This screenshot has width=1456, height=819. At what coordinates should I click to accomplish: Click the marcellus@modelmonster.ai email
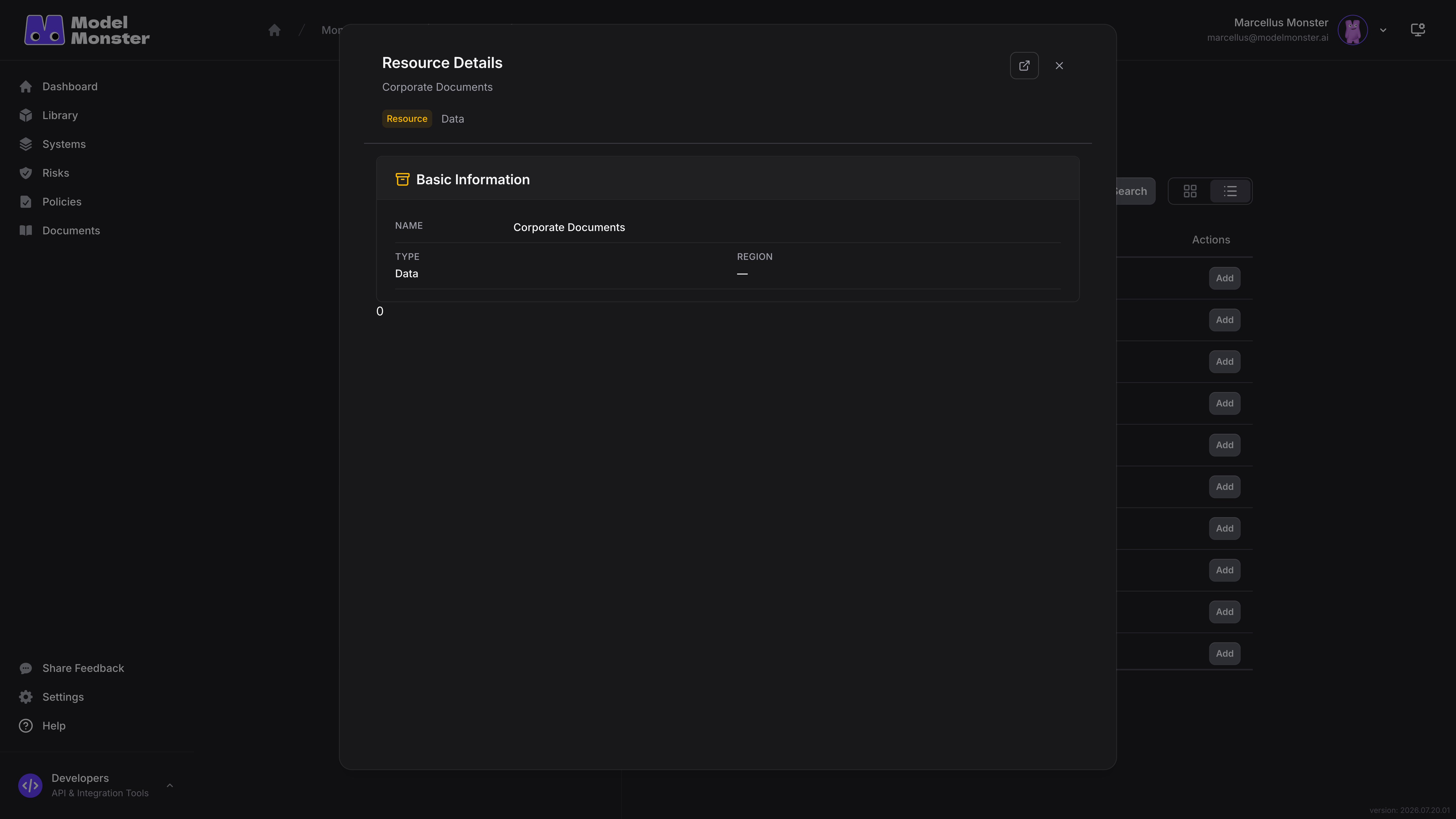click(x=1268, y=38)
